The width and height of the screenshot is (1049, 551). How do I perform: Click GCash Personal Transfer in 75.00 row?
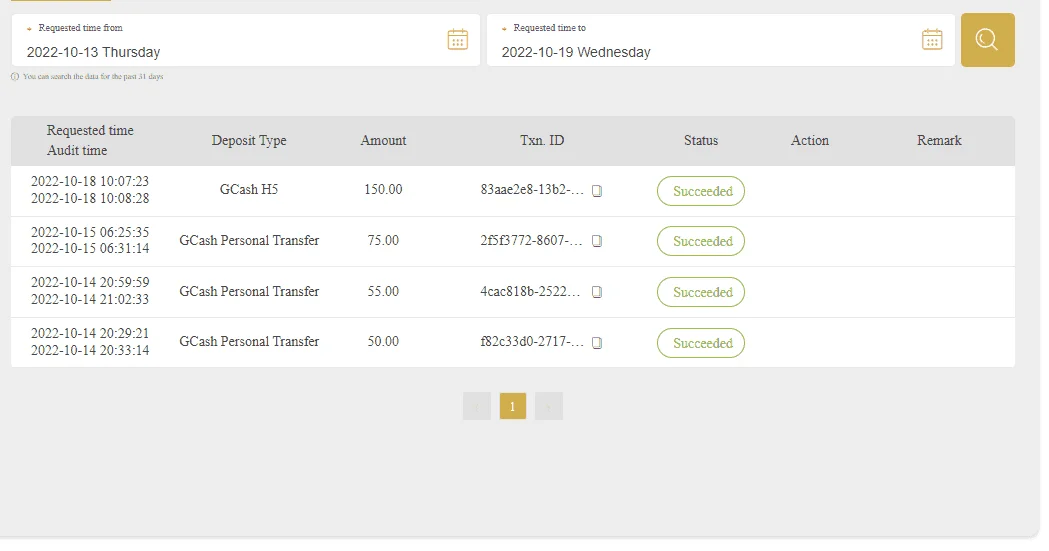(249, 240)
